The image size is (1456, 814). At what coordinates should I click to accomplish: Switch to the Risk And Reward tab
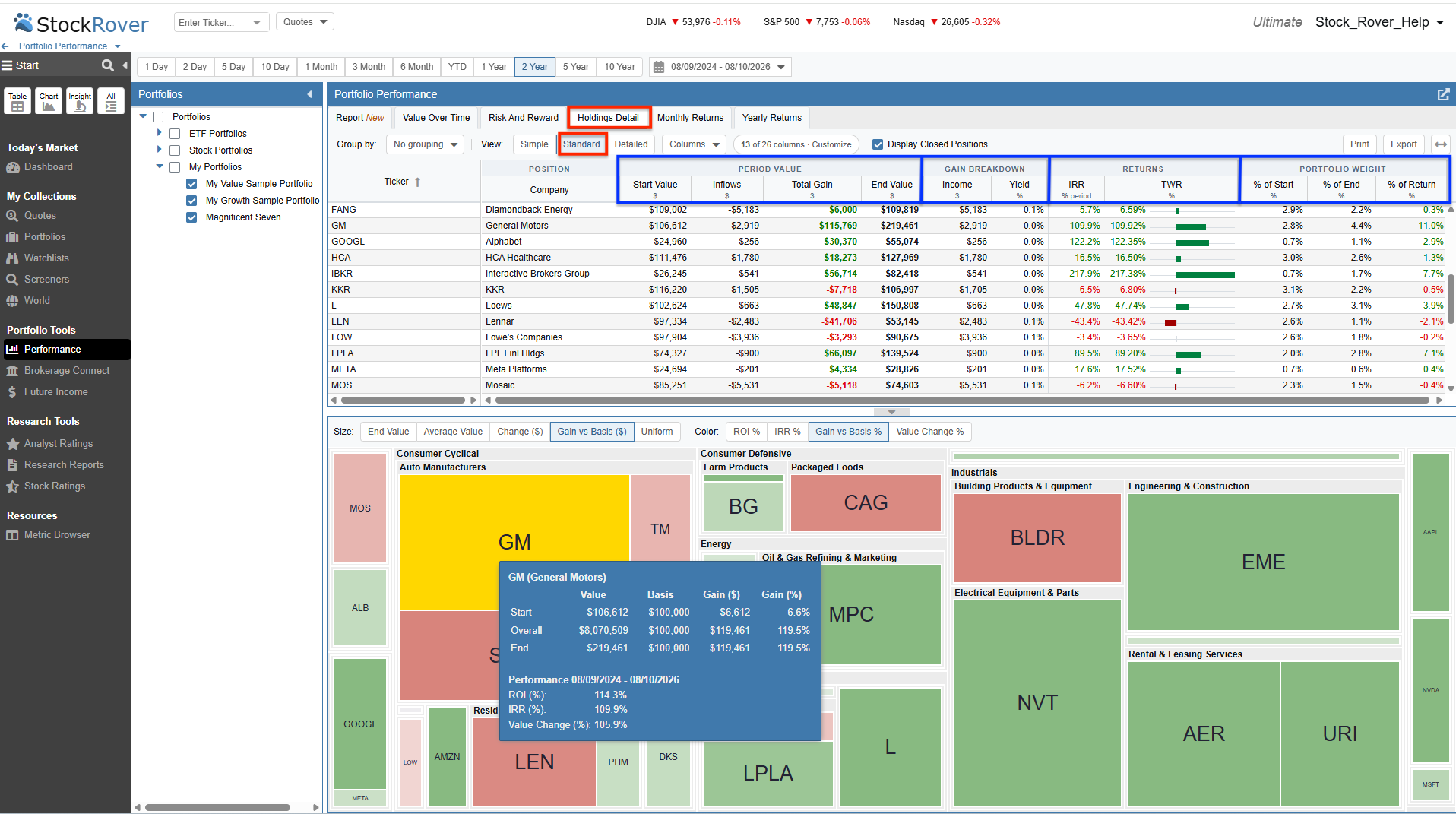523,118
